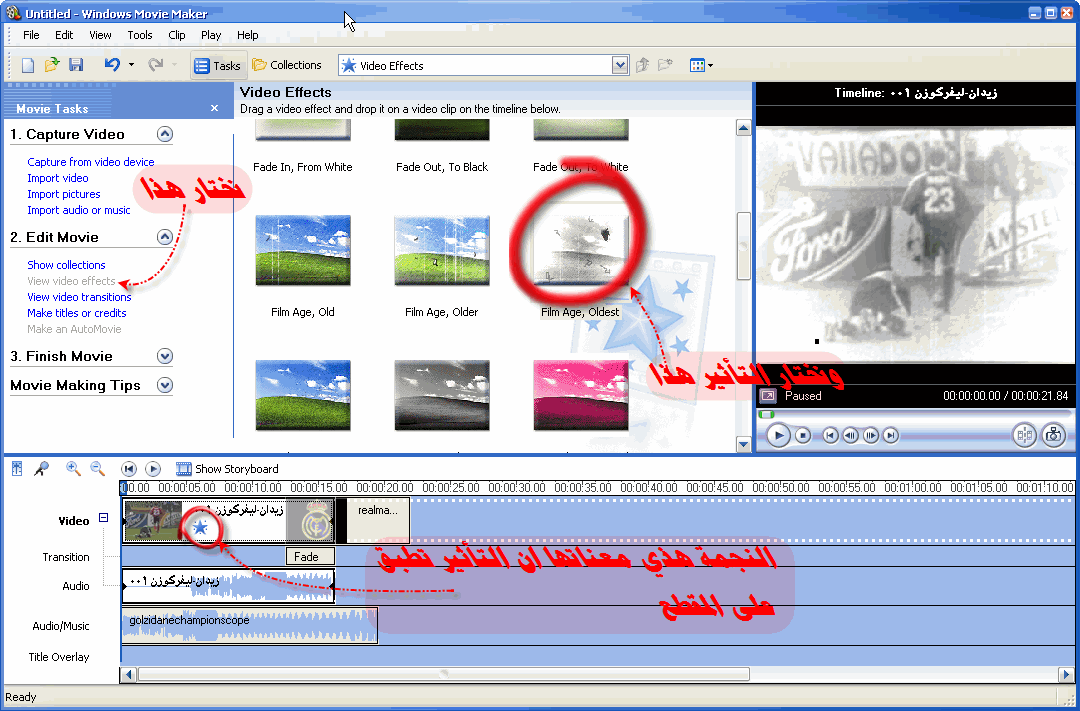
Task: Step to the next frame in preview
Action: click(871, 435)
